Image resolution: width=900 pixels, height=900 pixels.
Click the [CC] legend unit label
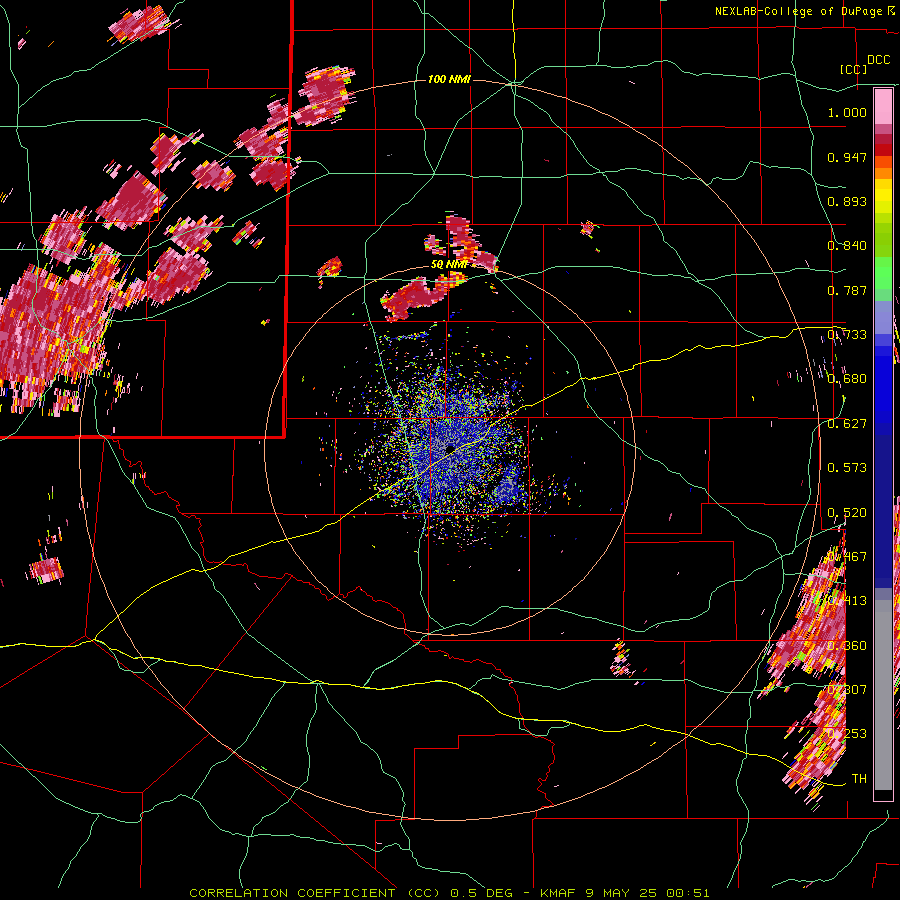point(853,69)
